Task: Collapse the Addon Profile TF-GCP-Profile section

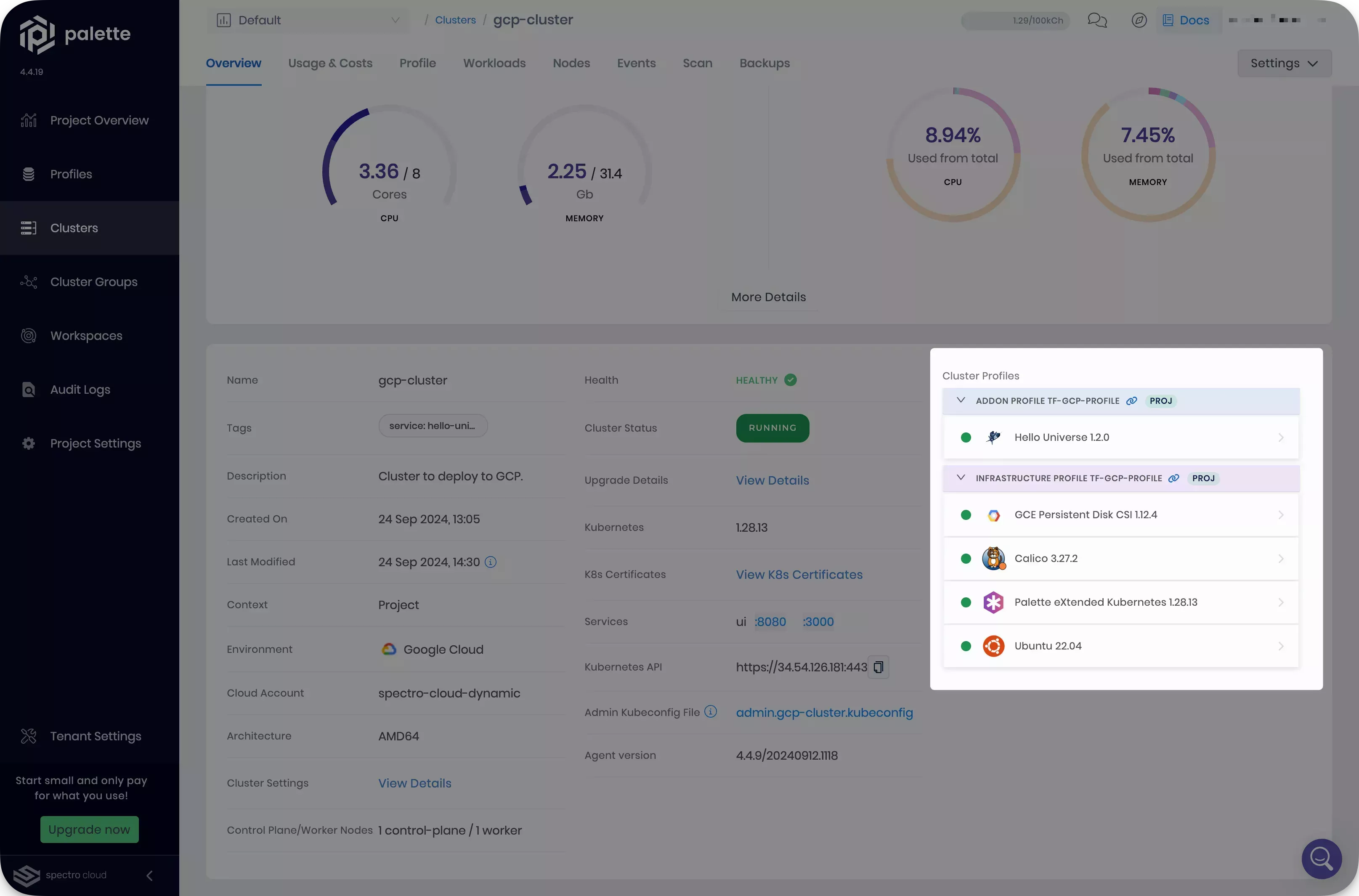Action: 961,400
